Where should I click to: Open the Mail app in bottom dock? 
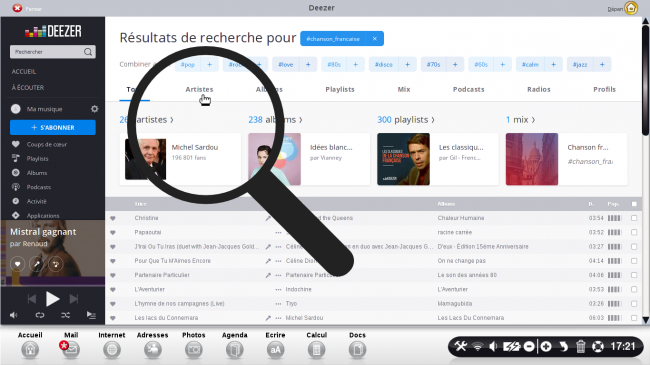click(x=71, y=345)
